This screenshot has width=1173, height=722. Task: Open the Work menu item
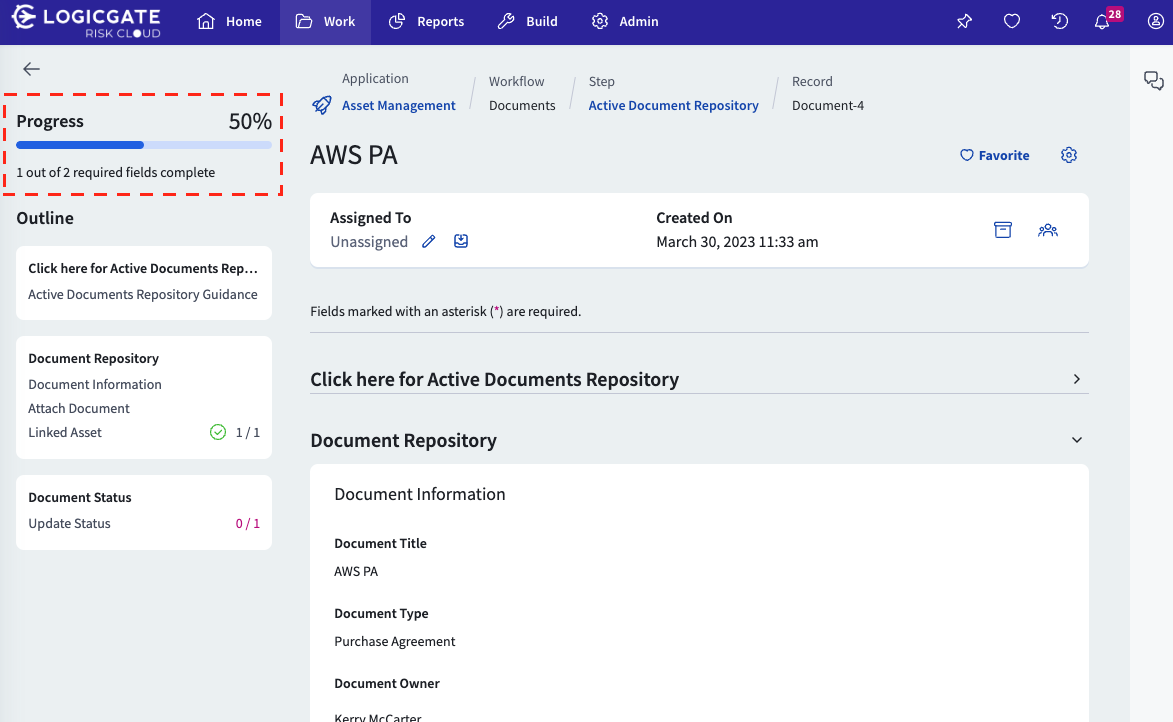click(x=325, y=22)
